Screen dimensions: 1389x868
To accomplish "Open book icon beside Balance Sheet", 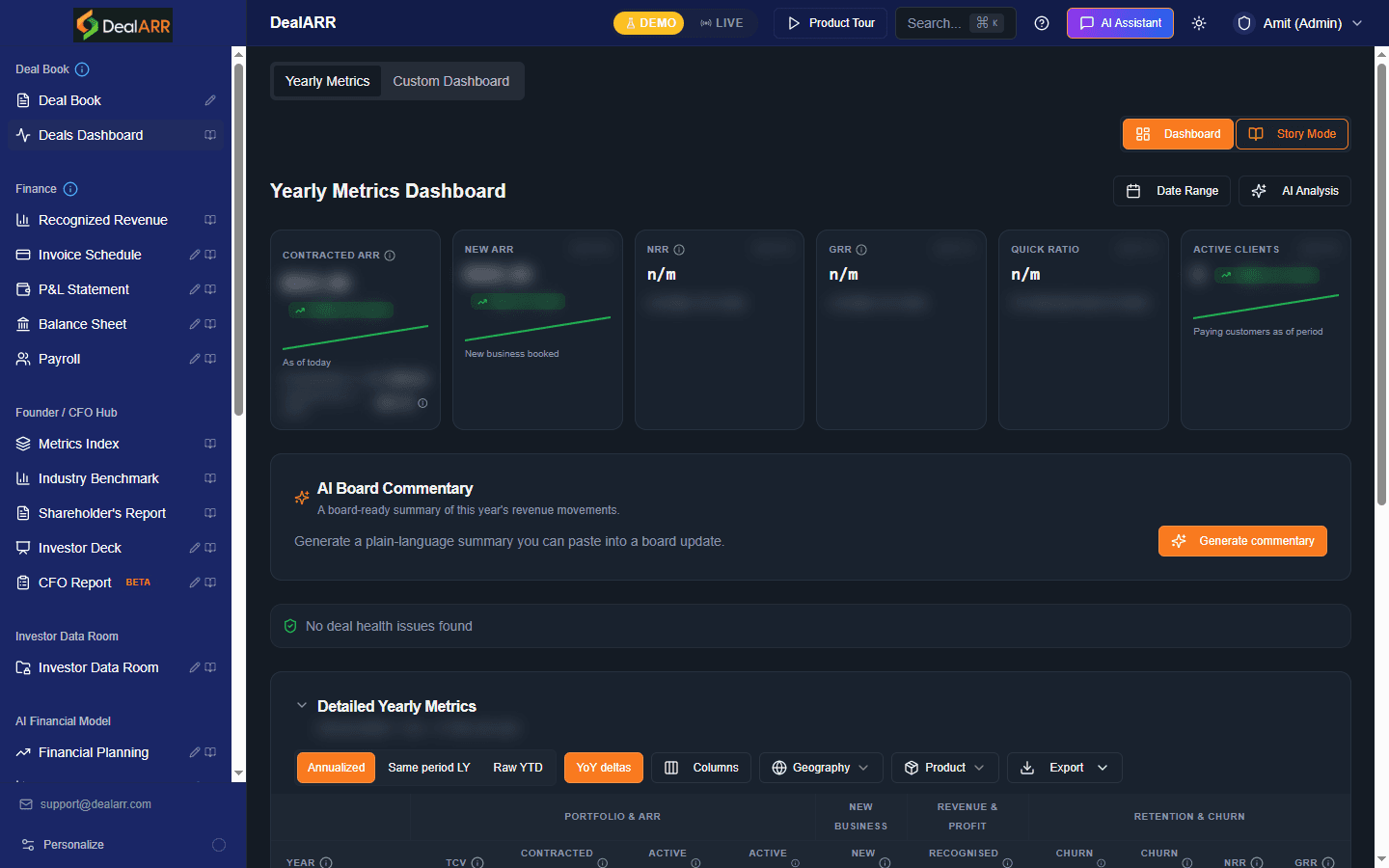I will 210,324.
